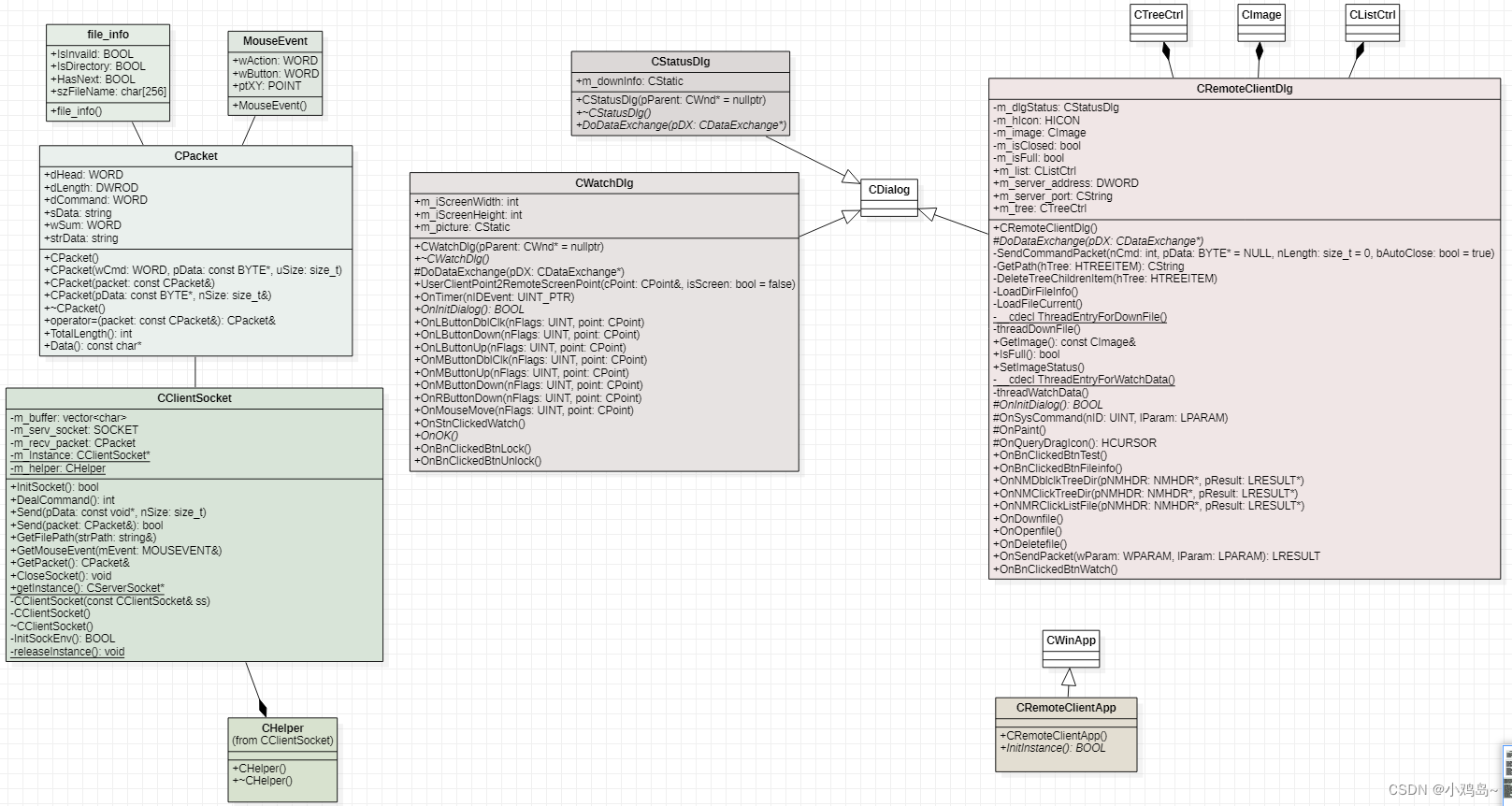Select the CListCtrl class box
1512x806 pixels.
pyautogui.click(x=1373, y=23)
